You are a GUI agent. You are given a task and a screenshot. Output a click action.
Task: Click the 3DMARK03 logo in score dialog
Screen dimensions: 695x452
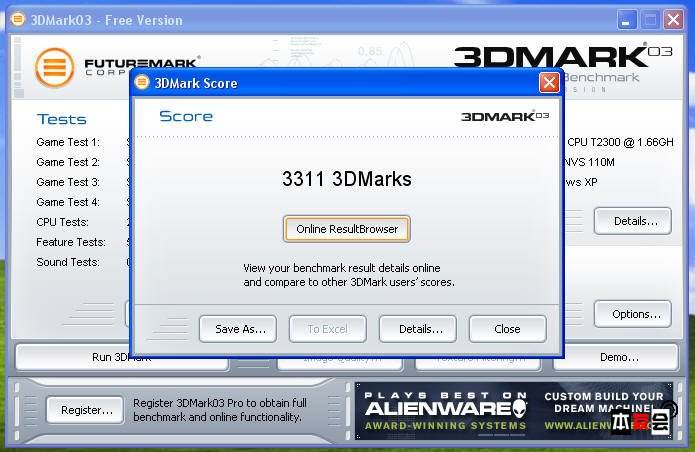point(505,117)
